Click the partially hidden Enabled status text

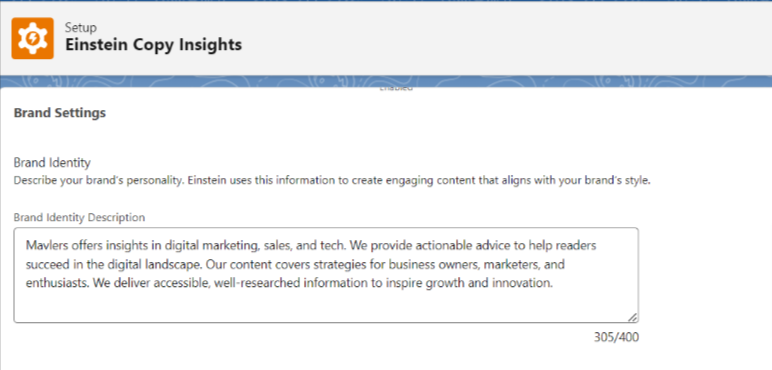tap(396, 90)
